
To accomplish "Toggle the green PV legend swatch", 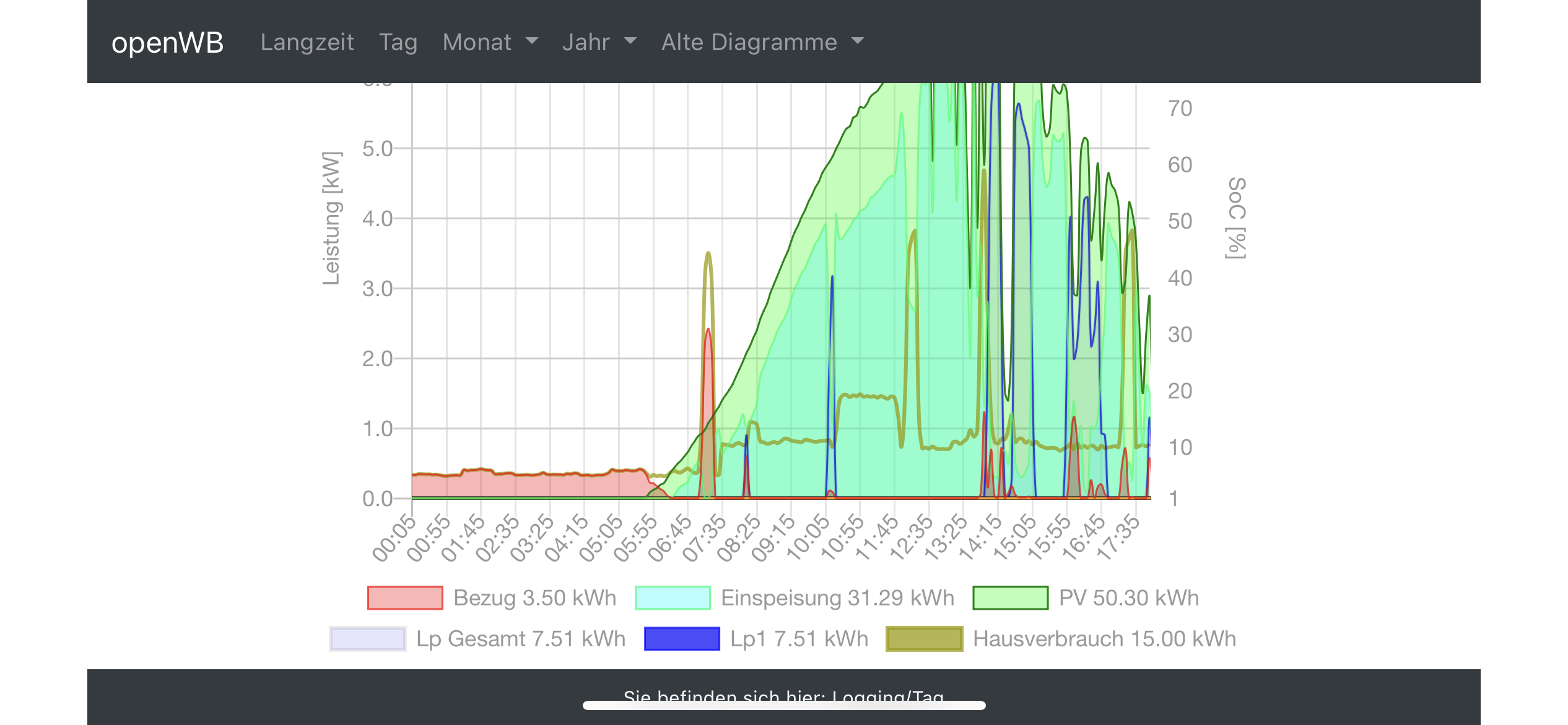I will click(x=1010, y=598).
